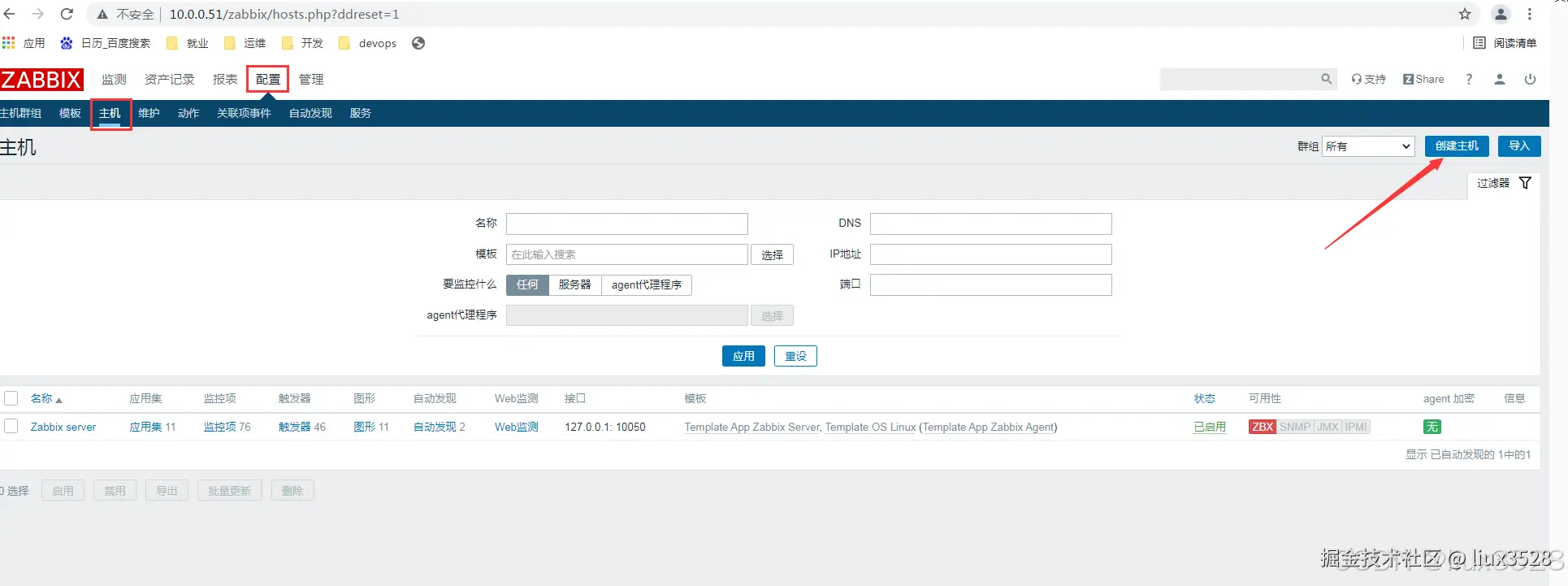Switch to the 自动发现 submenu tab

tap(310, 113)
